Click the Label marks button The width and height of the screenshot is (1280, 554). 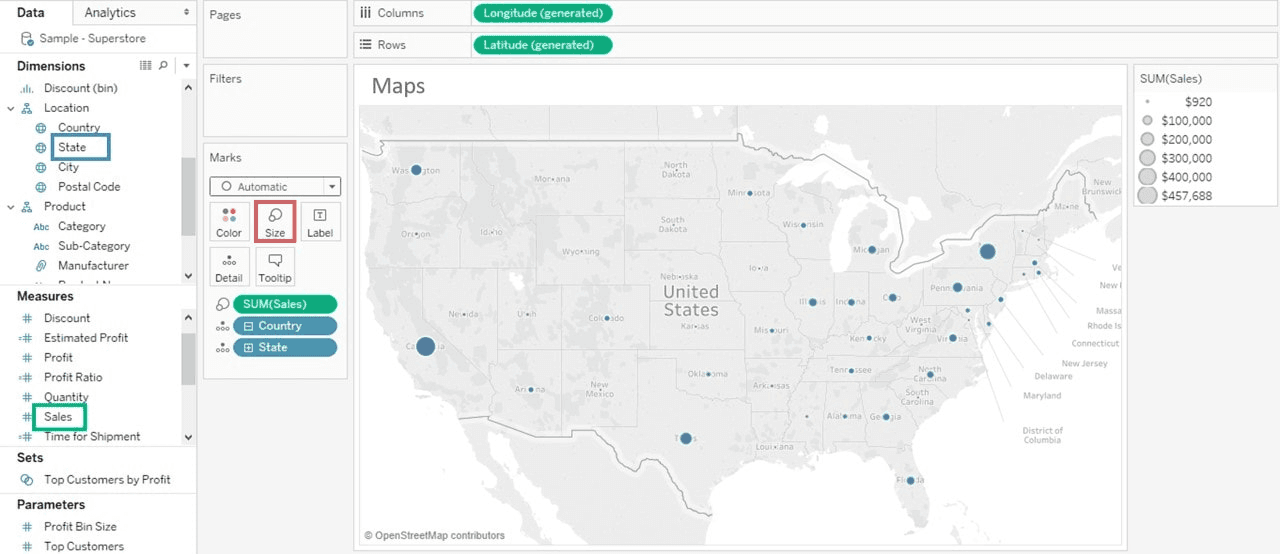pos(320,221)
